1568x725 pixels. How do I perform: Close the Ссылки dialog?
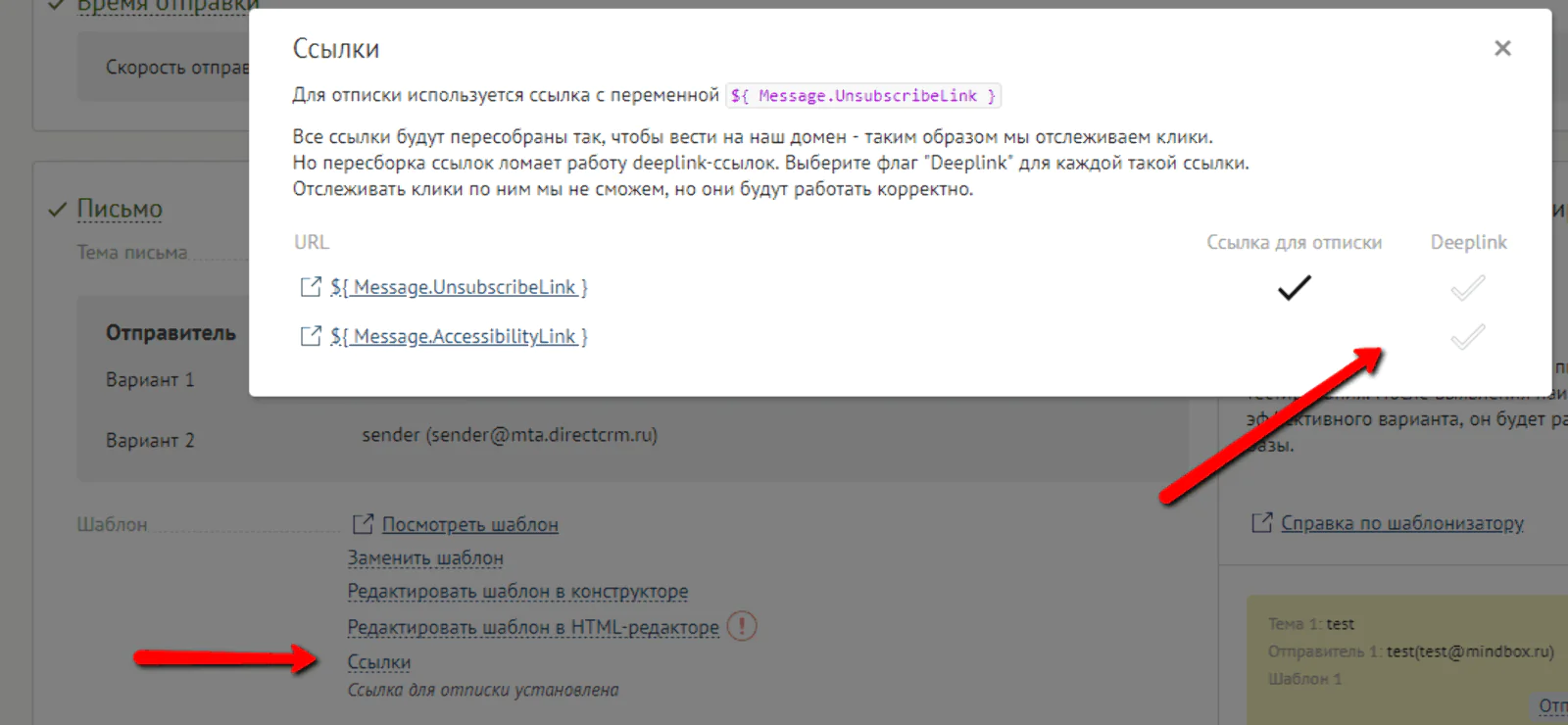1502,48
